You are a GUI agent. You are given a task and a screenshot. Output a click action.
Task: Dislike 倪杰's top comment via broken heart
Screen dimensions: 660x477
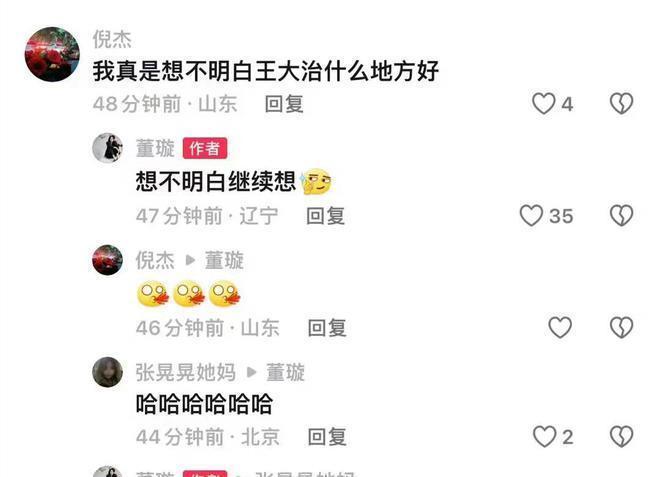click(621, 104)
